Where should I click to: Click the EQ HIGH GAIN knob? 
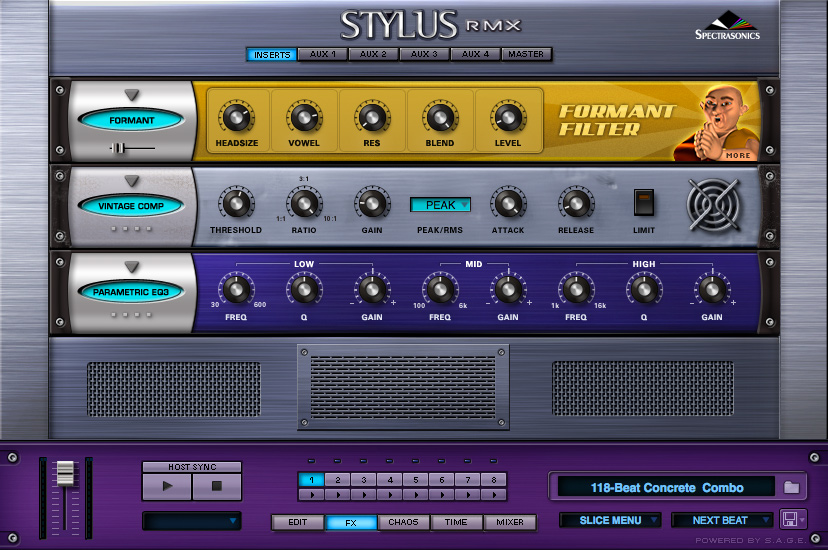tap(712, 289)
